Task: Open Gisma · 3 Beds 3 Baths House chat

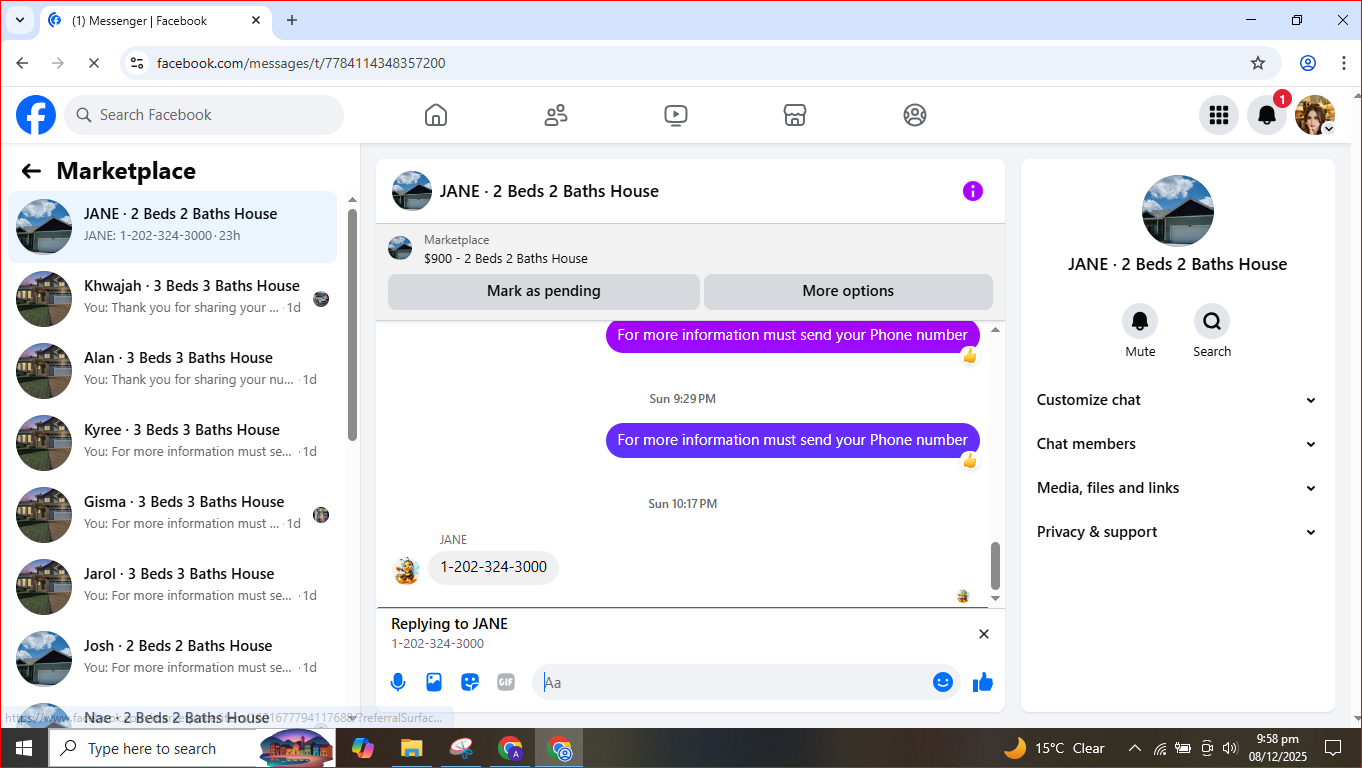Action: (173, 515)
